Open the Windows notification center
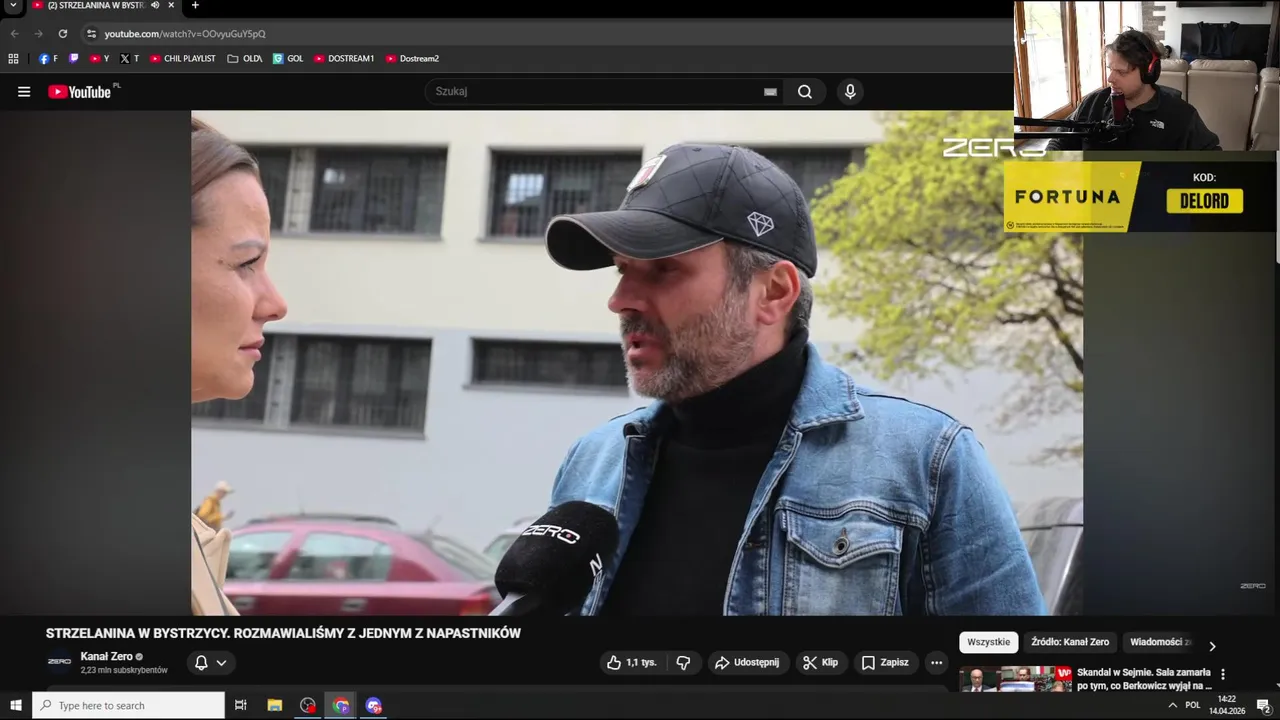Viewport: 1280px width, 720px height. (x=1263, y=705)
